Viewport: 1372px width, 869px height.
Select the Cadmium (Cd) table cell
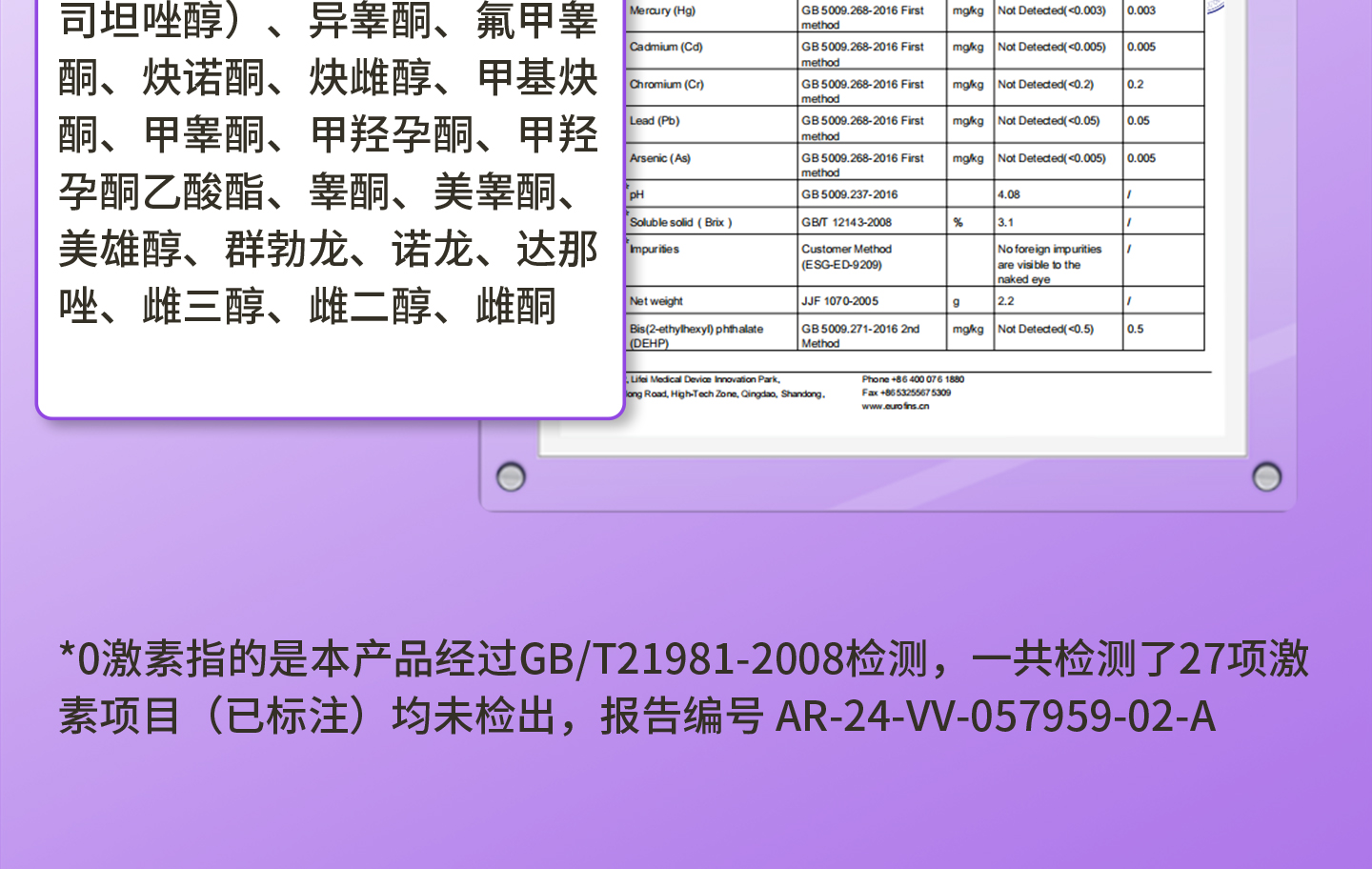(666, 48)
